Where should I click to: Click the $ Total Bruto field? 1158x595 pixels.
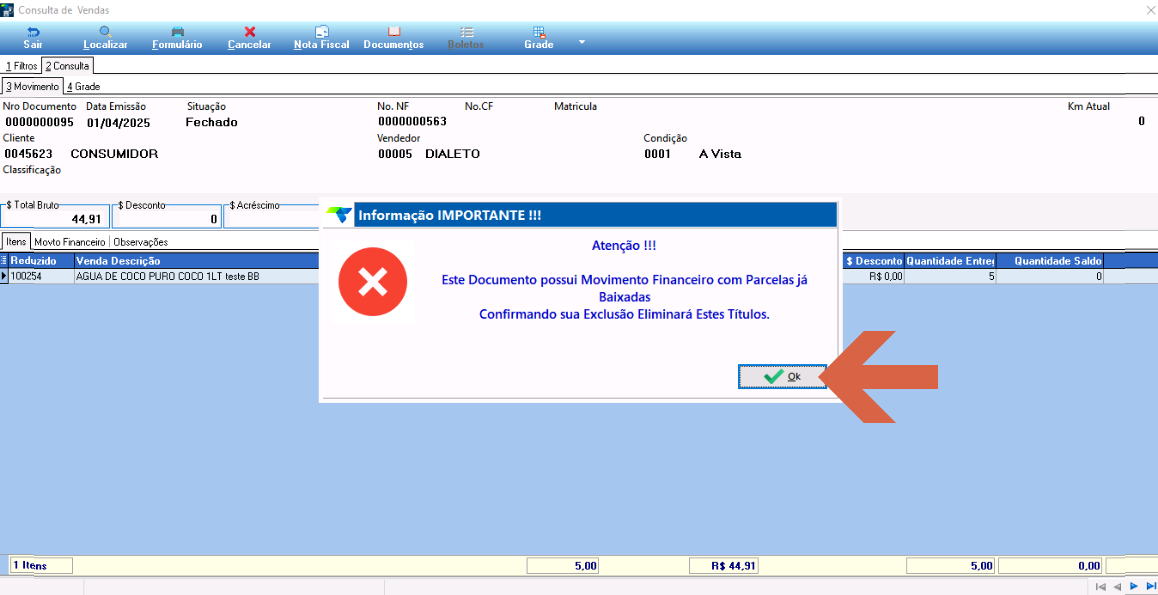[x=55, y=217]
